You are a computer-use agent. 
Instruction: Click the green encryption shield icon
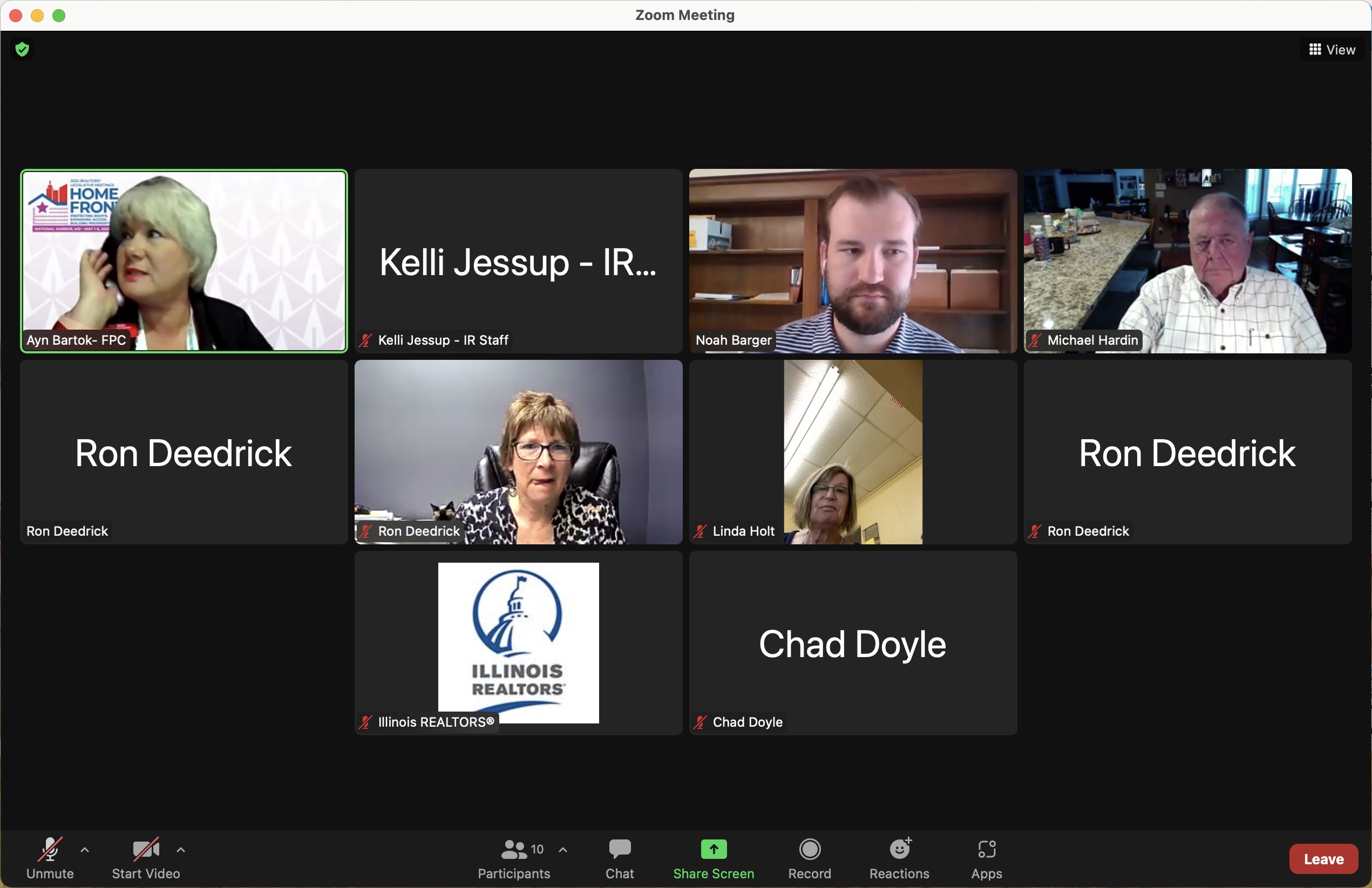point(22,50)
